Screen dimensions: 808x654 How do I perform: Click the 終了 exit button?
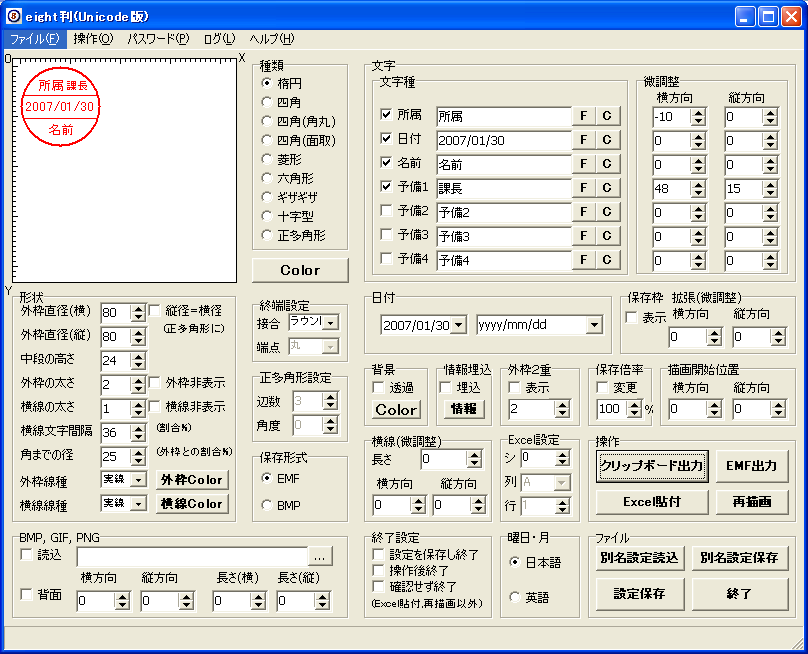739,594
